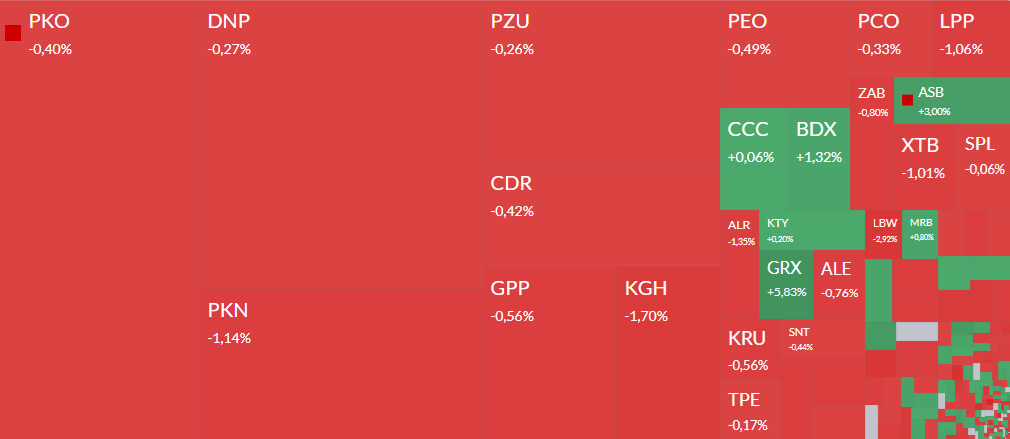Click the small LBW tile -2,92%
This screenshot has width=1010, height=439.
(883, 234)
